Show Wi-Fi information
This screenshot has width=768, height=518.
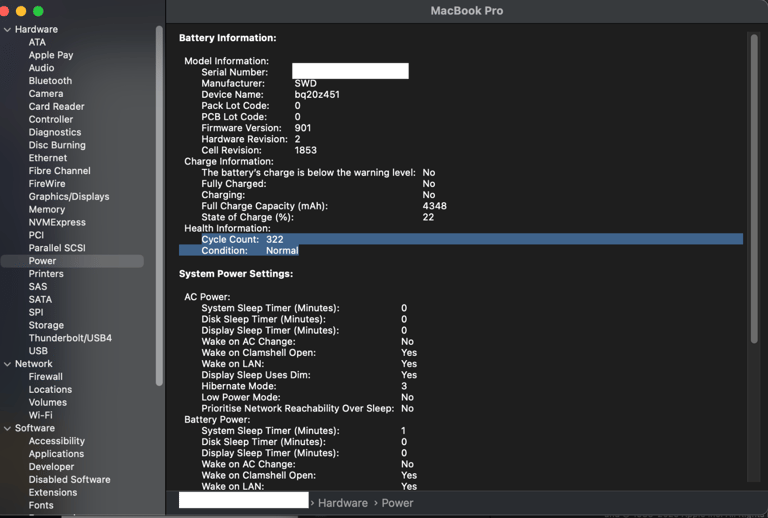pos(40,415)
